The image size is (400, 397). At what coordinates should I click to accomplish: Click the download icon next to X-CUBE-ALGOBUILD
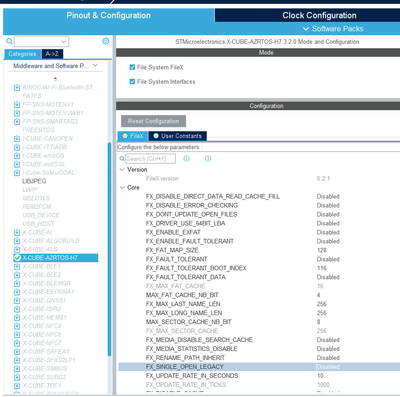click(x=17, y=241)
